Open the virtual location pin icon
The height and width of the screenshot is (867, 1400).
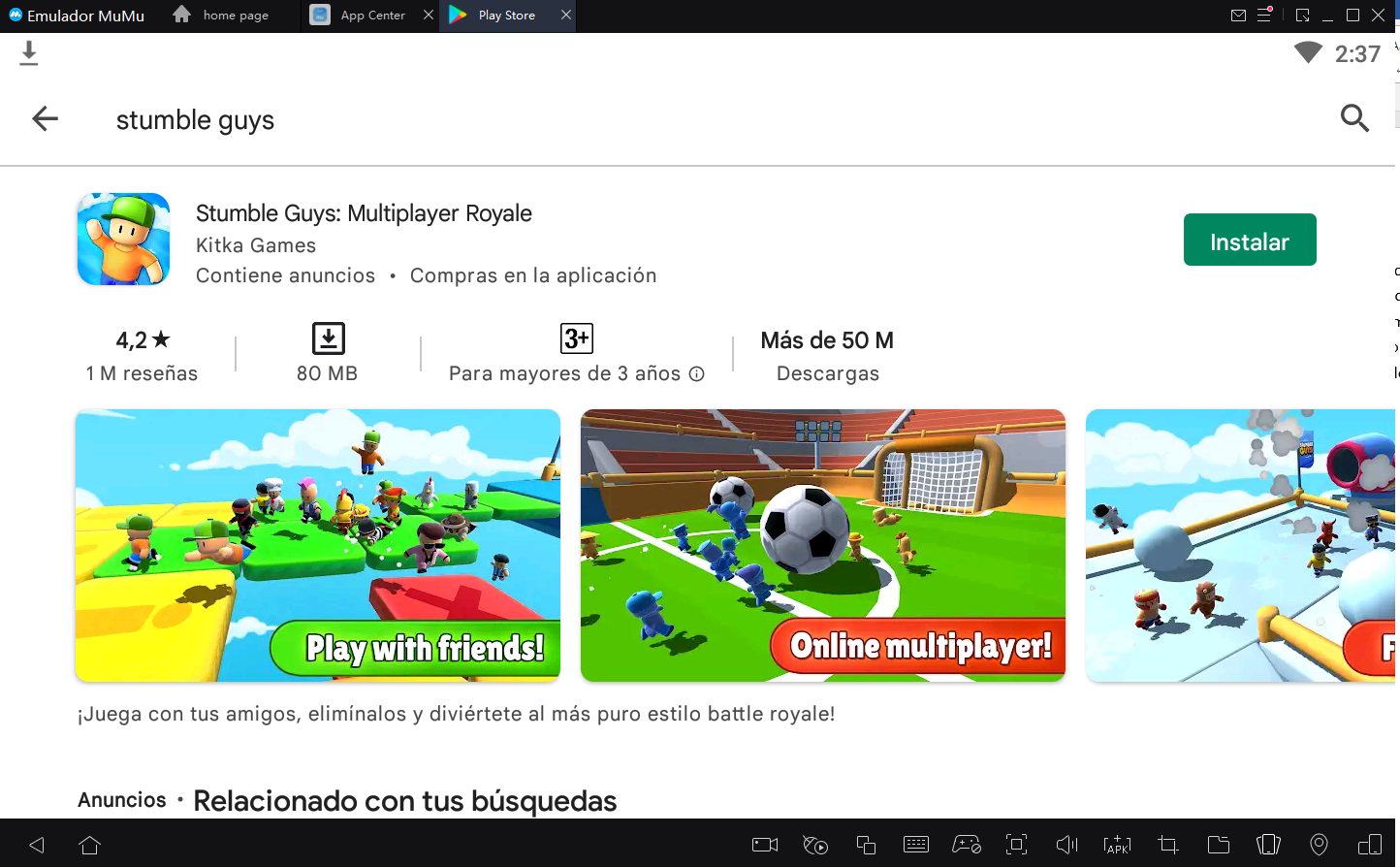point(1319,845)
